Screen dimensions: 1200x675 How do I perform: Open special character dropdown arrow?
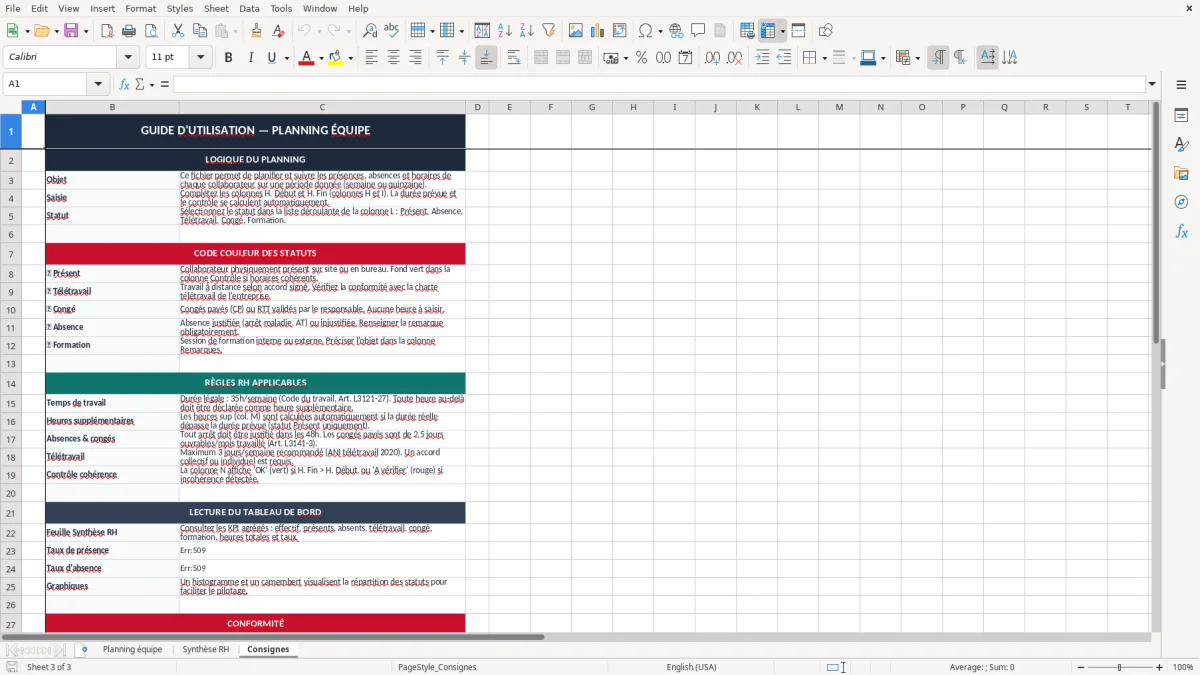click(x=658, y=31)
